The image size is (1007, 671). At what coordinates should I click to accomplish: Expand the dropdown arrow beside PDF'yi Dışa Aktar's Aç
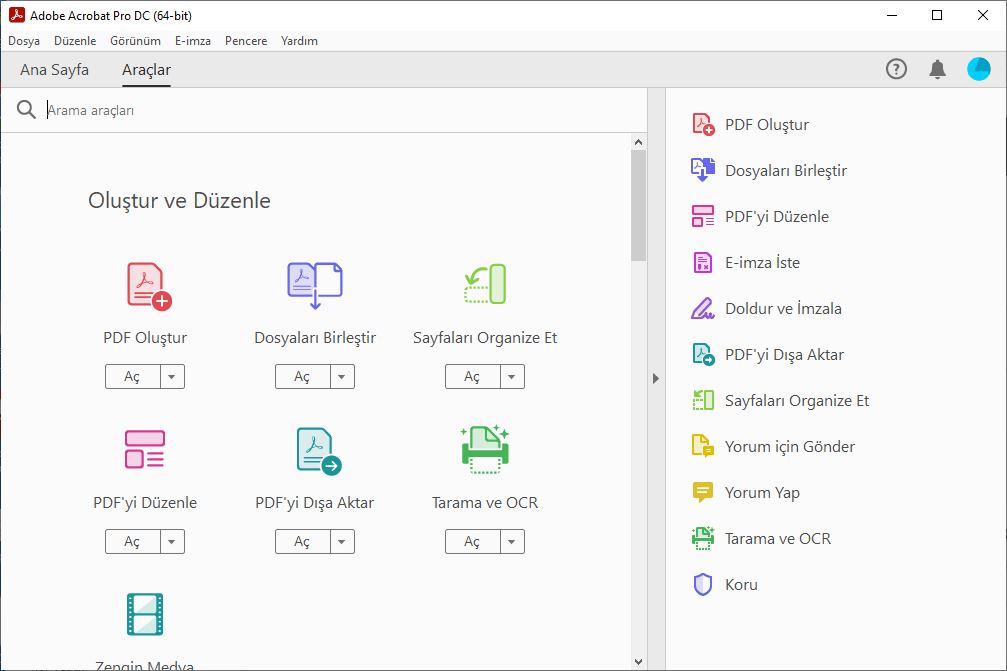(342, 541)
